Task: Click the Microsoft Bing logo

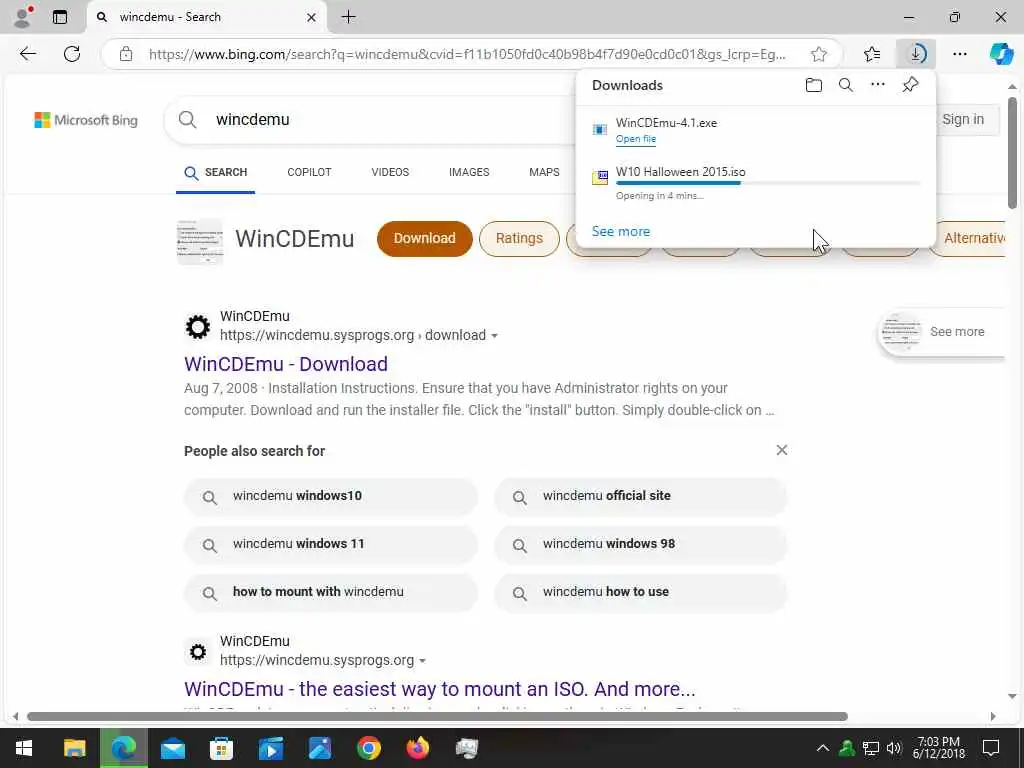Action: 86,120
